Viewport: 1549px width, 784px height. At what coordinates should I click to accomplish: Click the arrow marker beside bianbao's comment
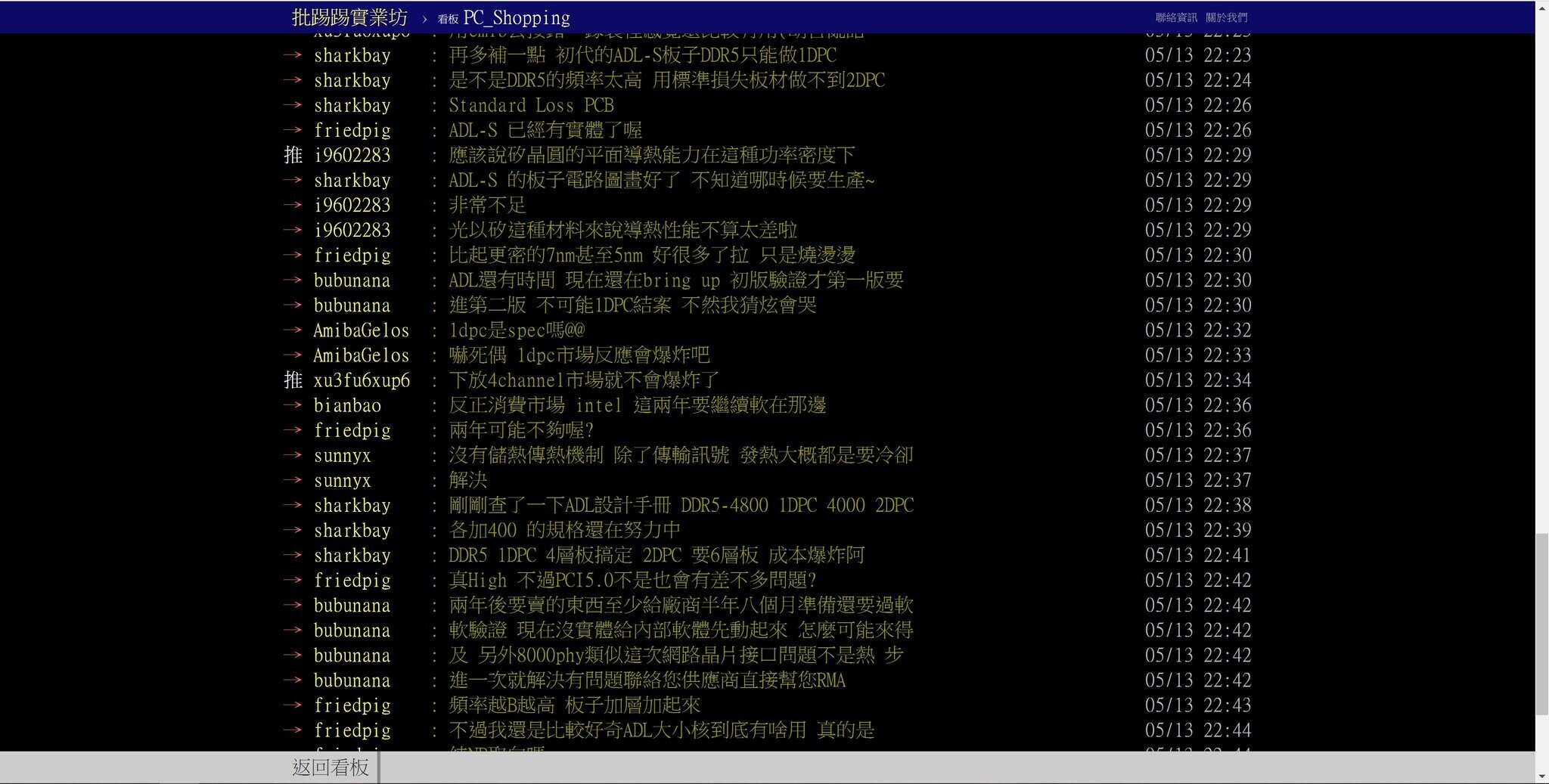point(293,405)
